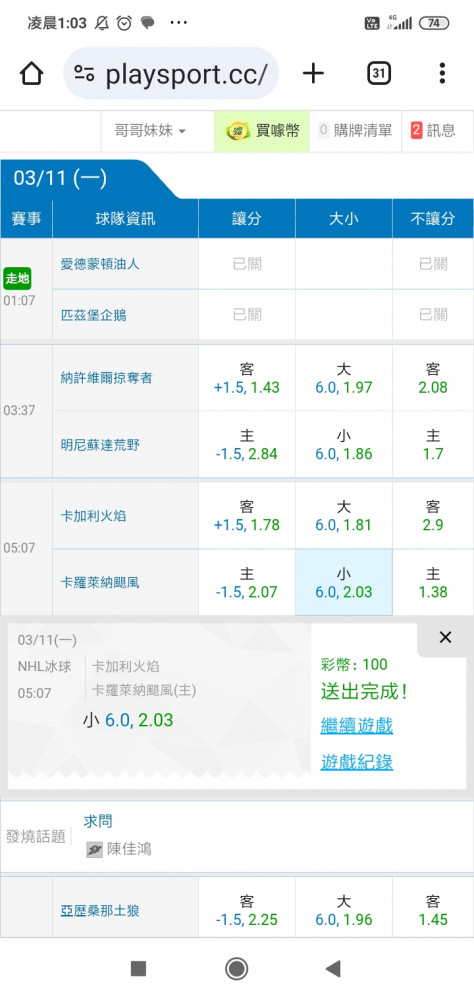Tap the Android back navigation button
Viewport: 474px width, 1000px height.
coord(333,969)
